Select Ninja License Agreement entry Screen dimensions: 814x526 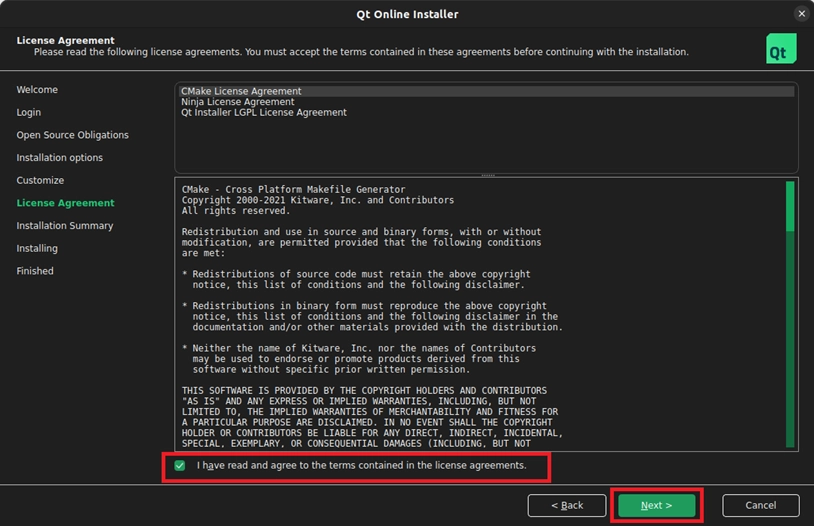[237, 102]
